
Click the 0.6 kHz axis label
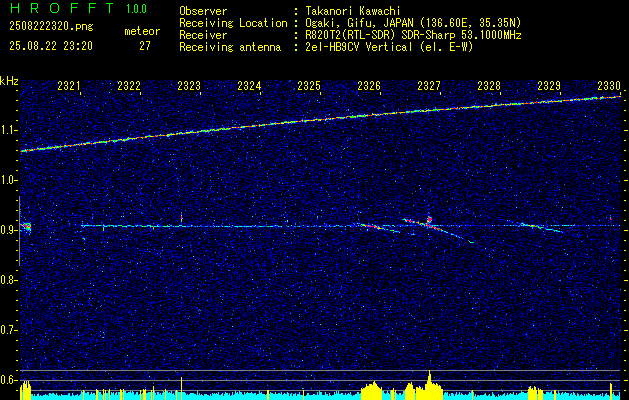(x=9, y=380)
